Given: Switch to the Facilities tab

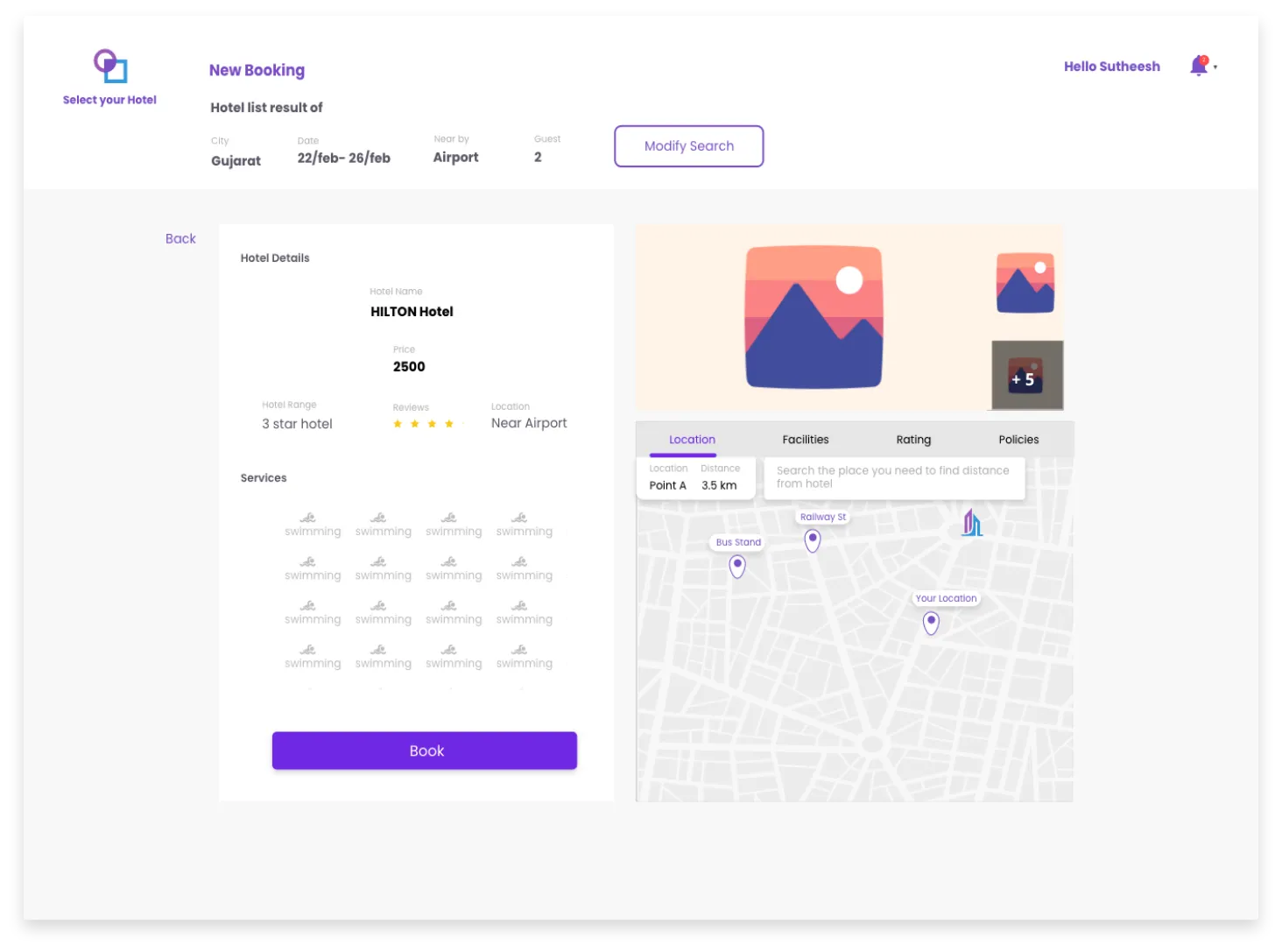Looking at the screenshot, I should click(805, 440).
